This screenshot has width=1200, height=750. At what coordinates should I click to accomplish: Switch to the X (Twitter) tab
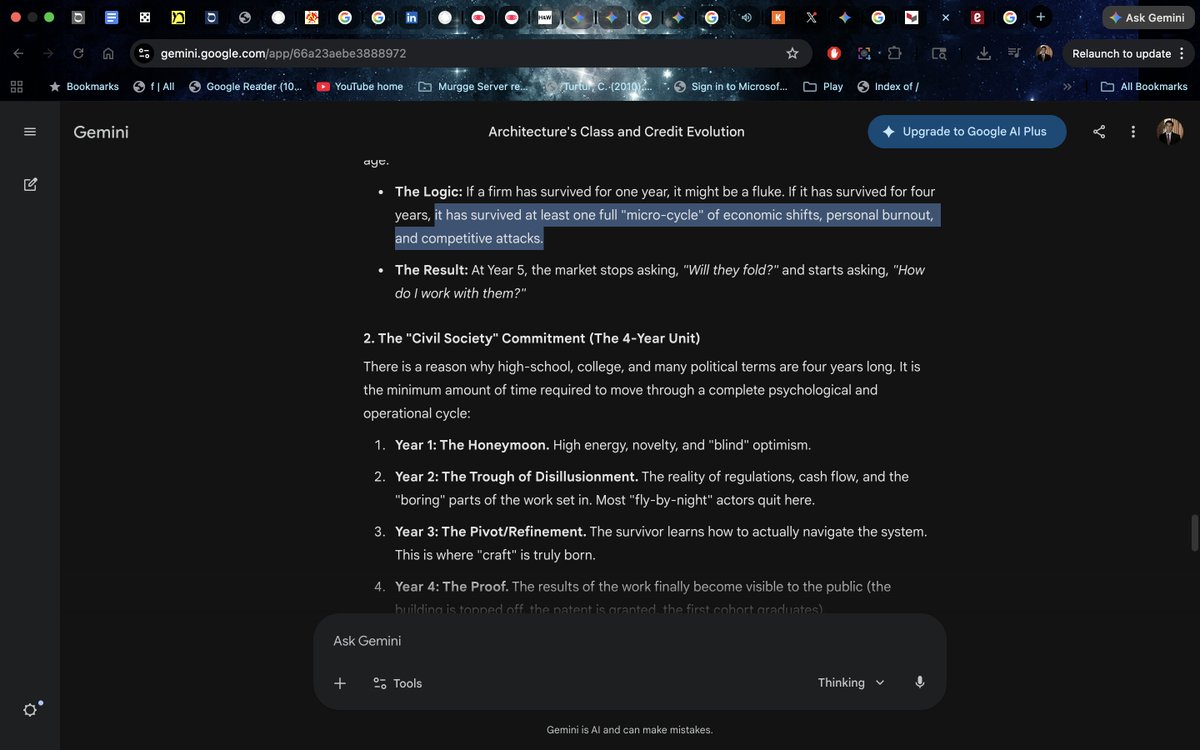811,17
